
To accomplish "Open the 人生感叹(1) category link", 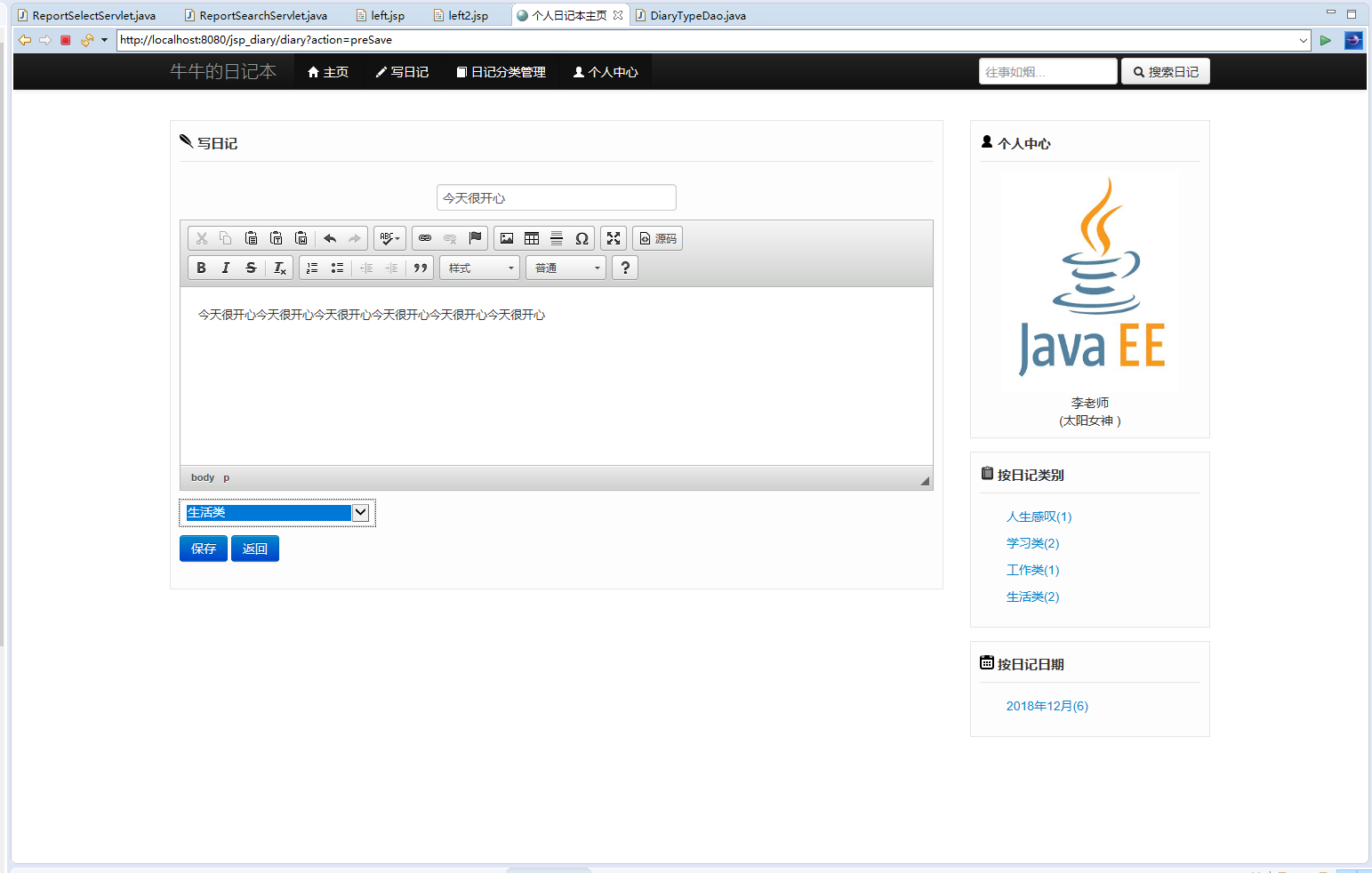I will (x=1039, y=517).
